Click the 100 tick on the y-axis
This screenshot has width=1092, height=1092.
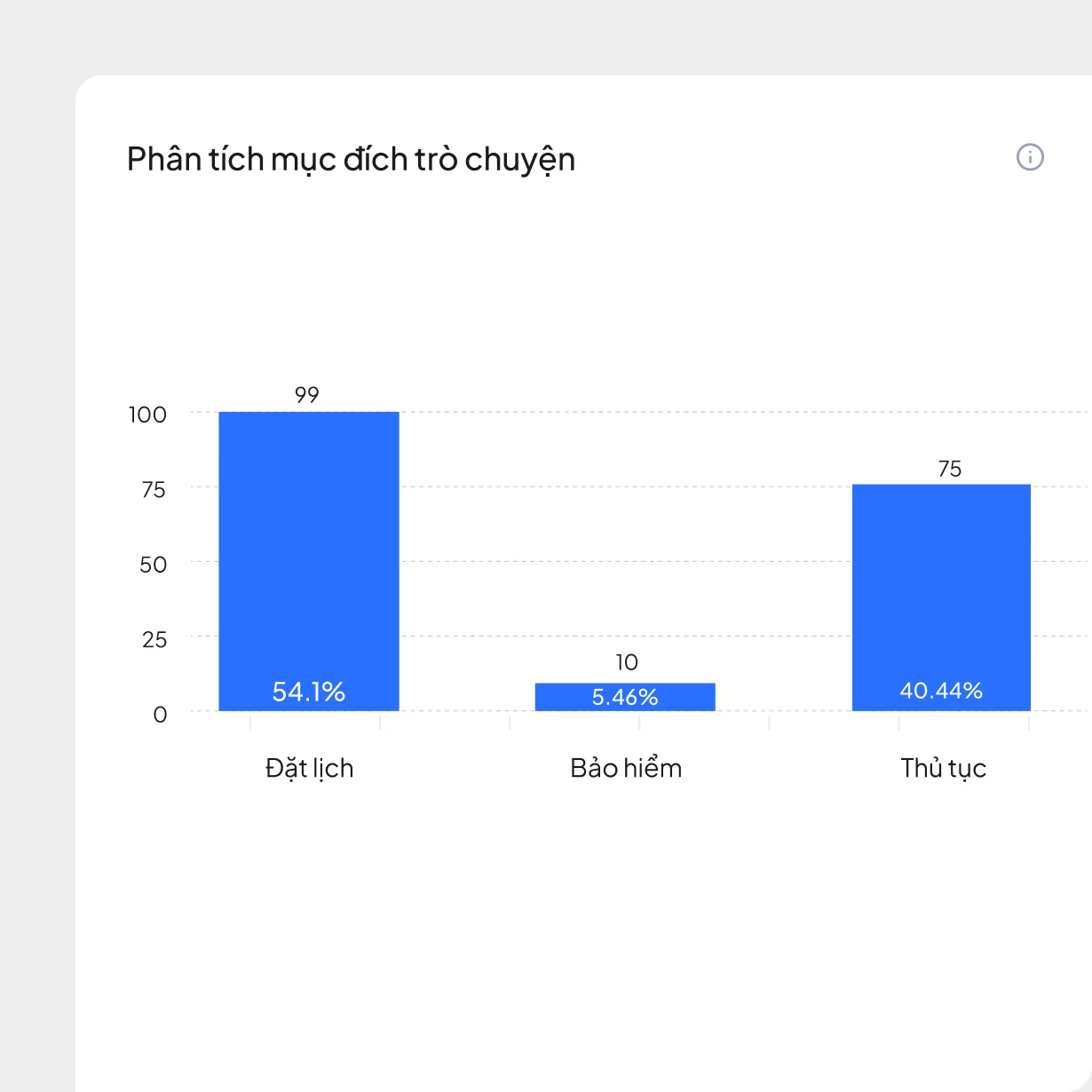click(x=147, y=415)
